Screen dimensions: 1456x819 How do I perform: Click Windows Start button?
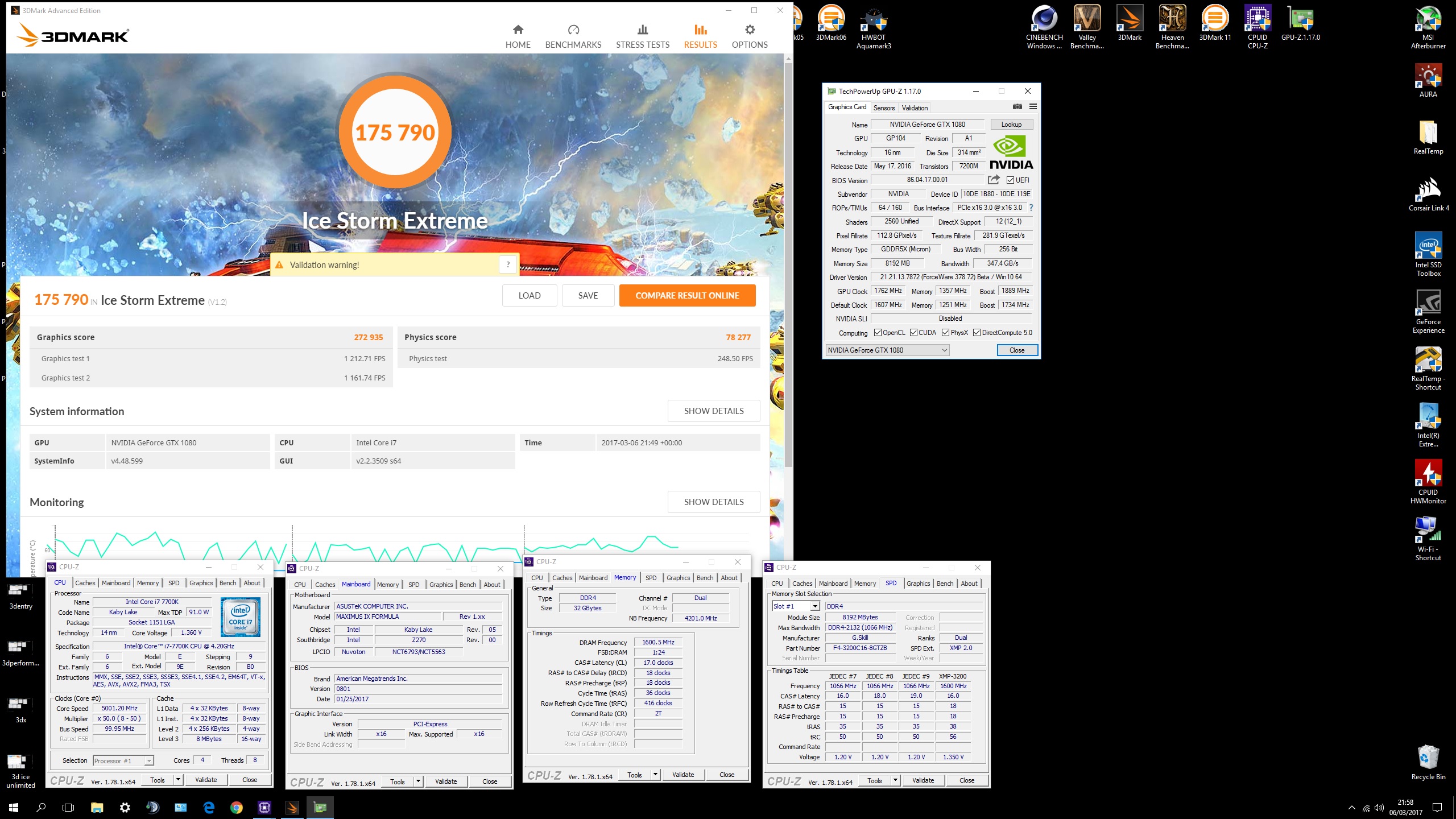pyautogui.click(x=14, y=807)
